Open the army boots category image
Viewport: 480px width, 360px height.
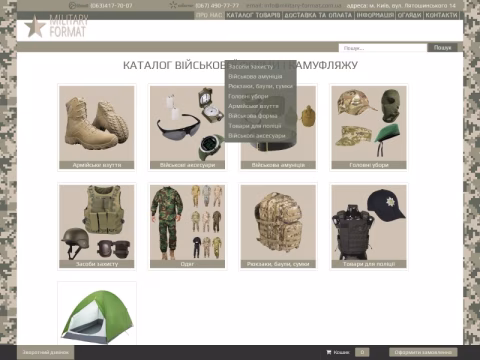(x=97, y=123)
